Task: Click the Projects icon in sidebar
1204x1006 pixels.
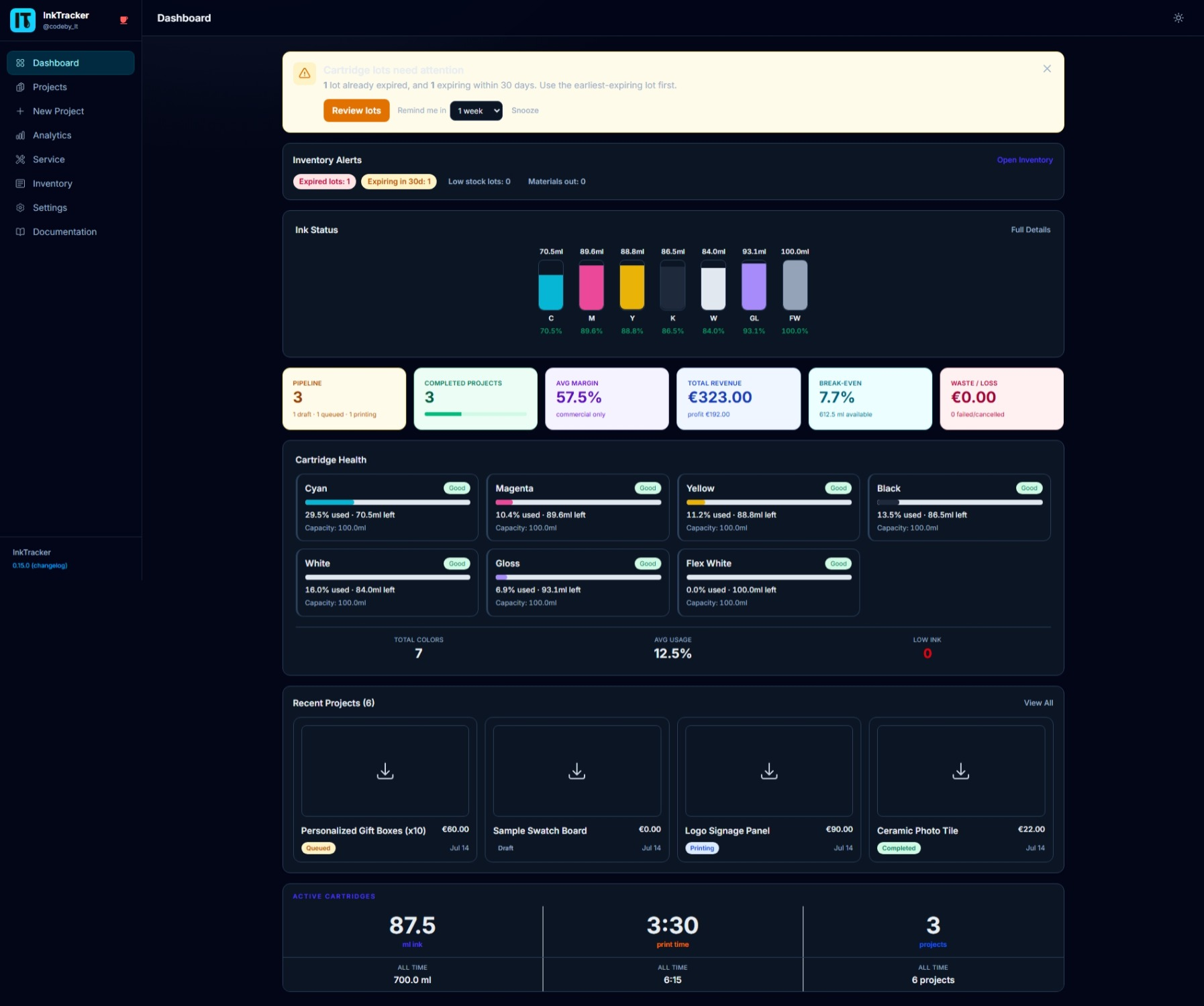Action: (x=20, y=87)
